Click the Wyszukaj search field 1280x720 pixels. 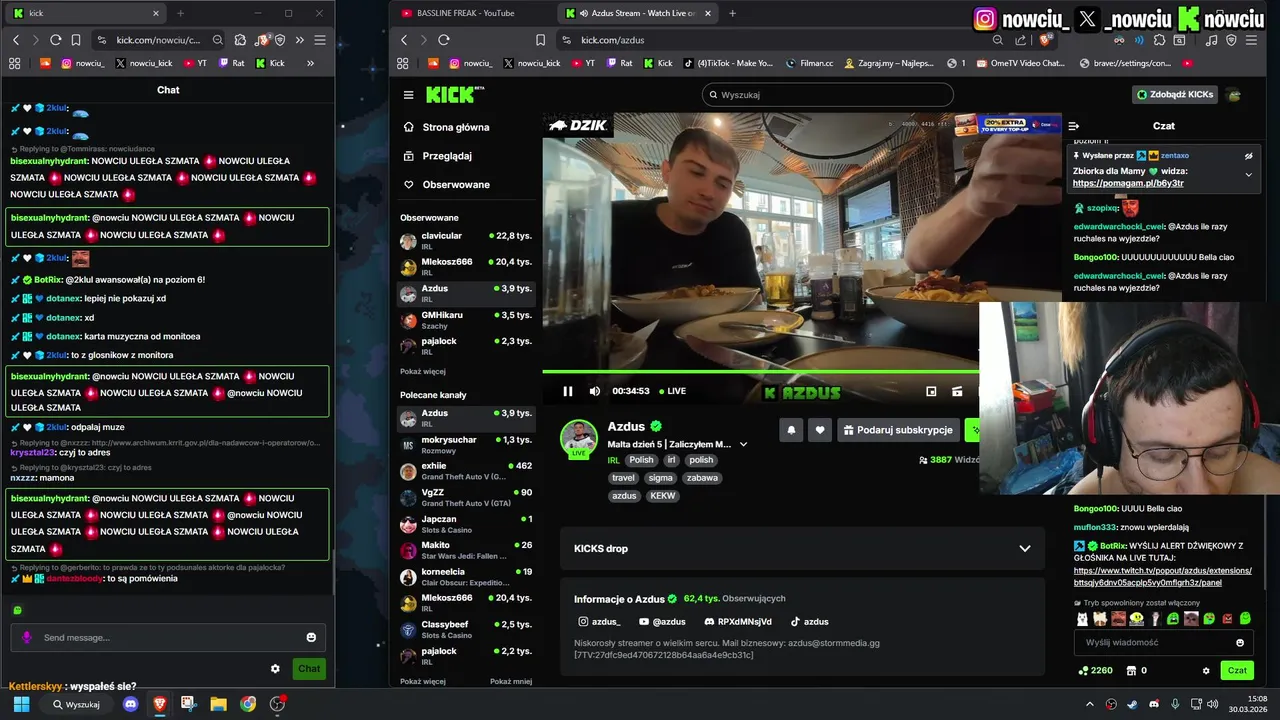tap(828, 95)
